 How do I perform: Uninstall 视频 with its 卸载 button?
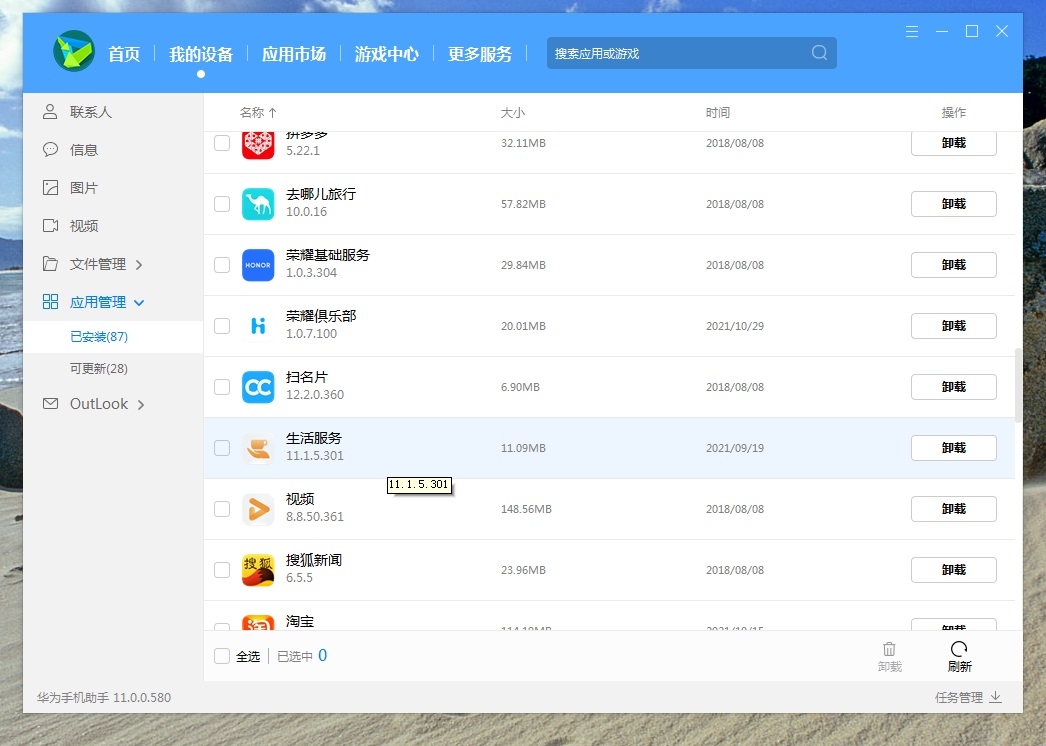[x=953, y=509]
